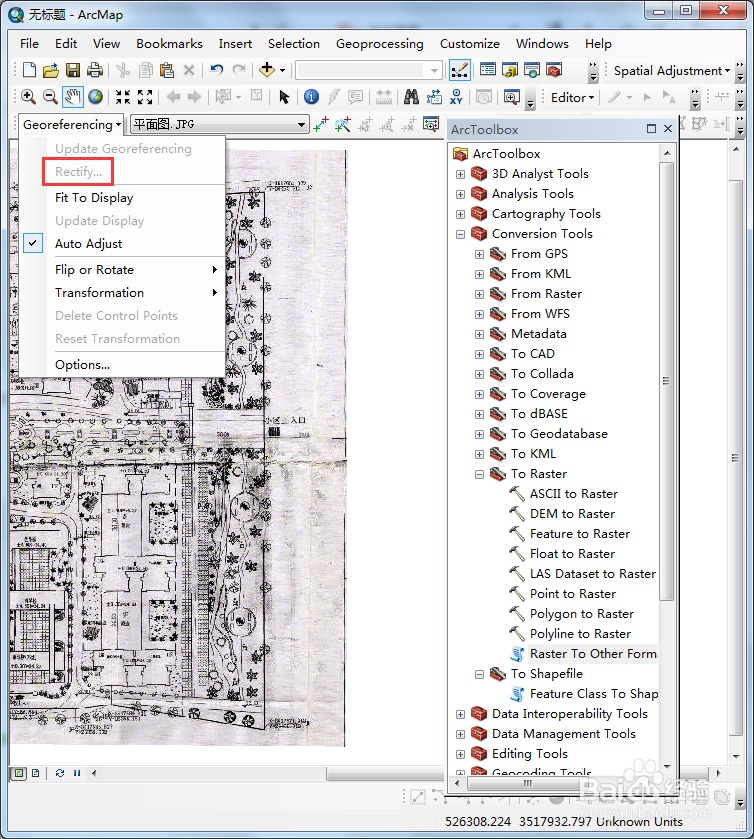754x839 pixels.
Task: Open the Table Of Contents window icon
Action: 488,70
